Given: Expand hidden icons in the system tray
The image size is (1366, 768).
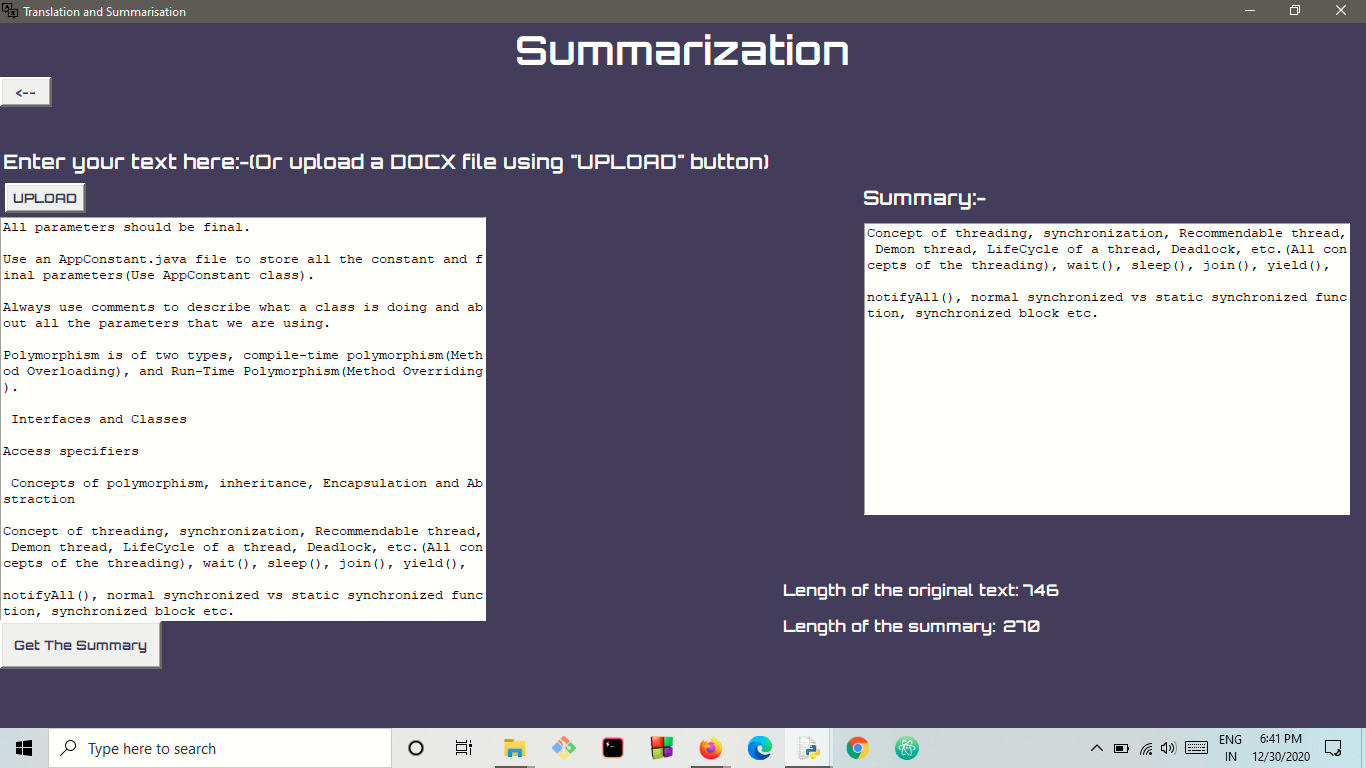Looking at the screenshot, I should [1096, 747].
